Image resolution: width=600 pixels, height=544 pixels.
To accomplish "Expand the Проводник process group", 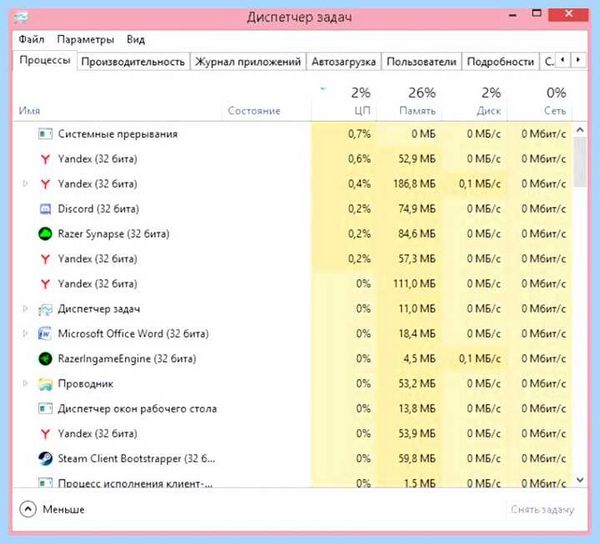I will [x=25, y=383].
